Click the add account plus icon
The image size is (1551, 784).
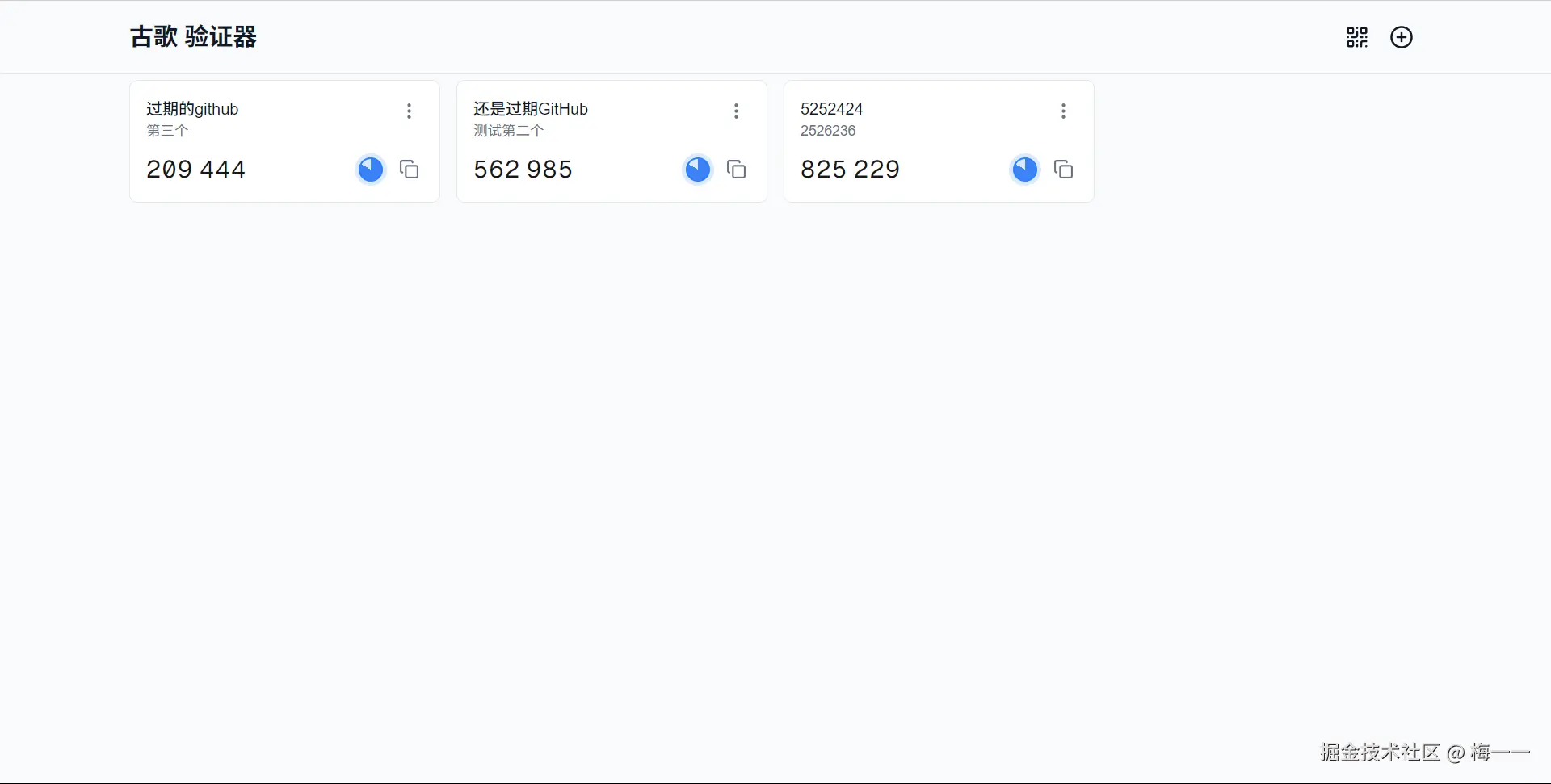point(1401,37)
